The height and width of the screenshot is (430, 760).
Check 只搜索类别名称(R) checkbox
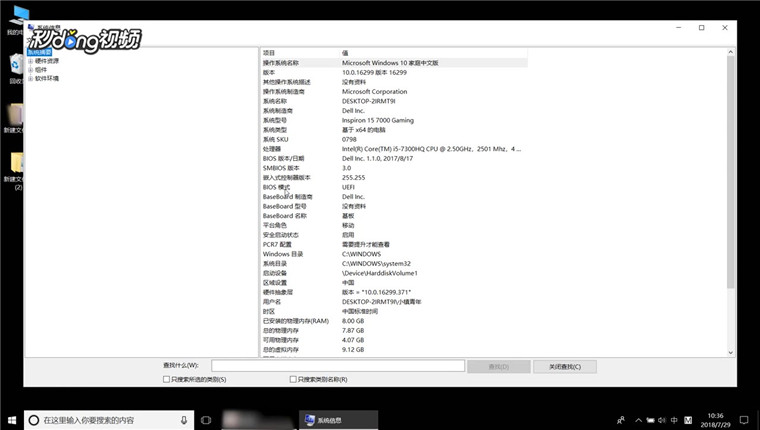point(293,380)
